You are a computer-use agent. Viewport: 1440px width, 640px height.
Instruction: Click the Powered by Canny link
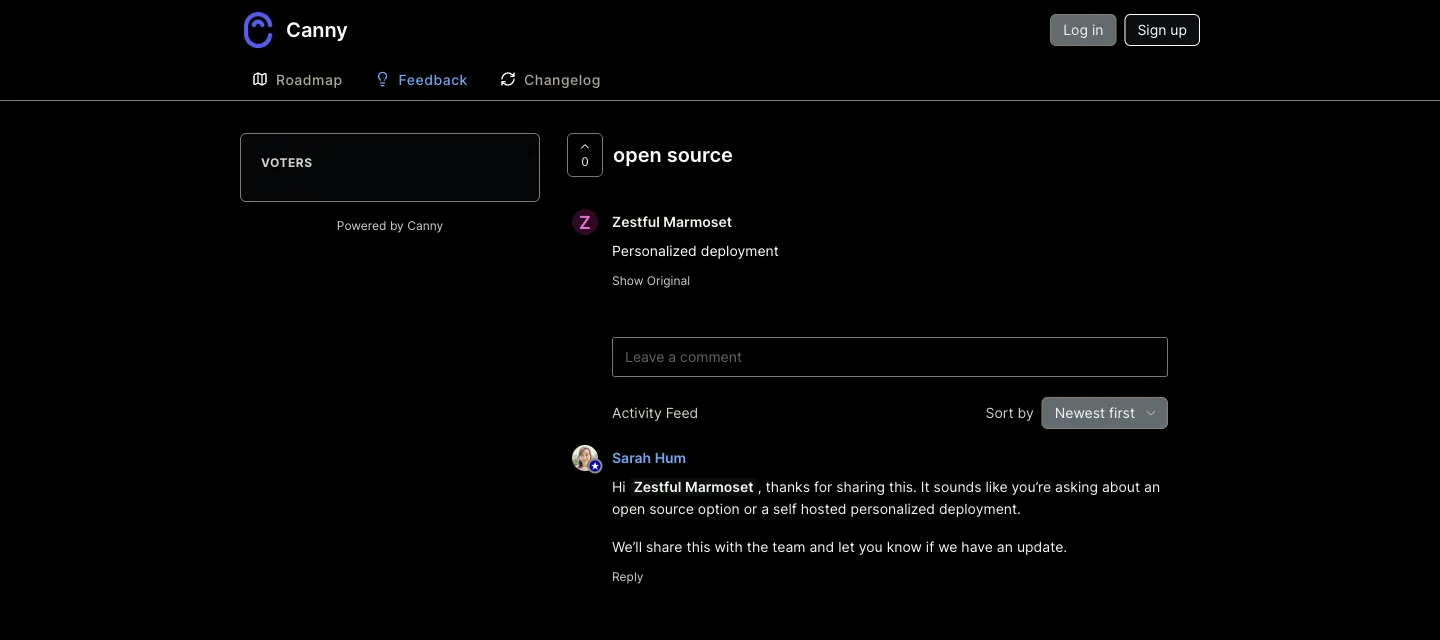[x=390, y=226]
